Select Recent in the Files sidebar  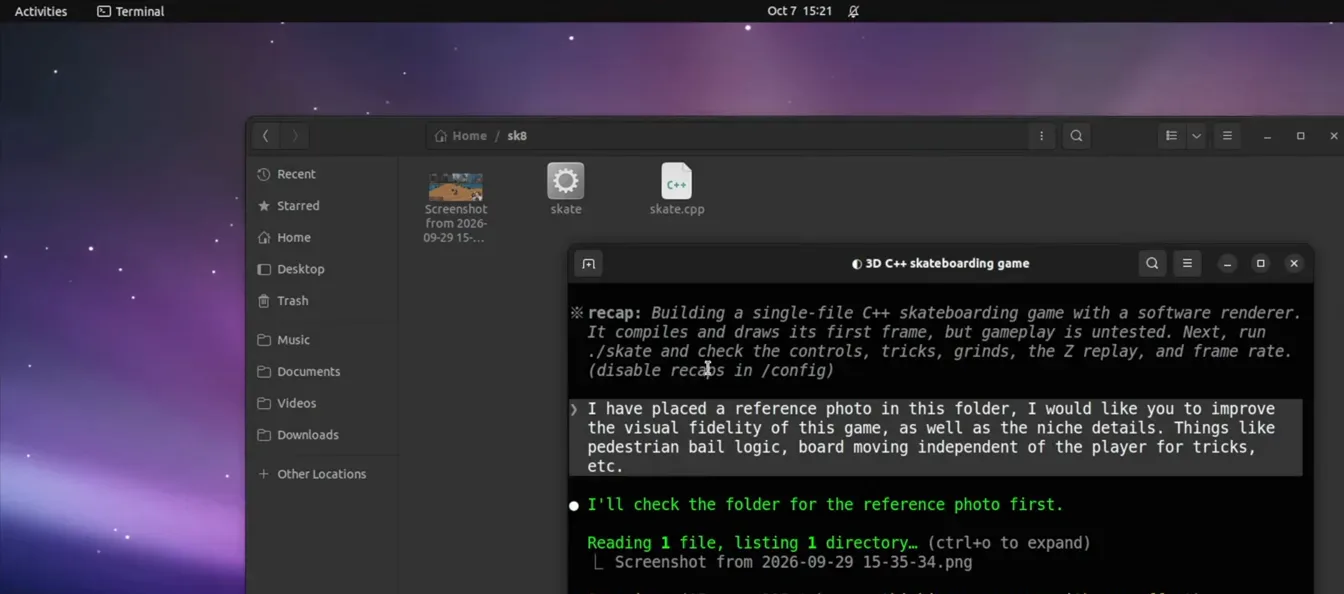(322, 174)
